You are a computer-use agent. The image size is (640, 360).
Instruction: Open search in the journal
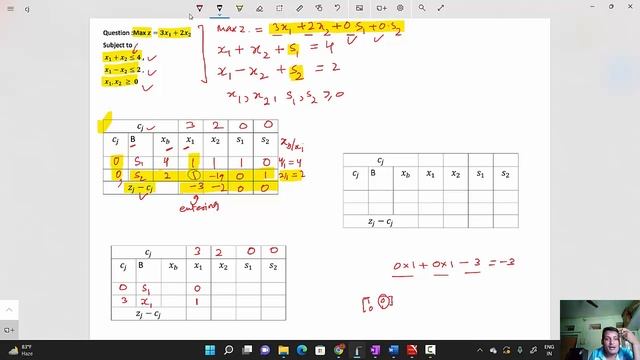pyautogui.click(x=422, y=8)
